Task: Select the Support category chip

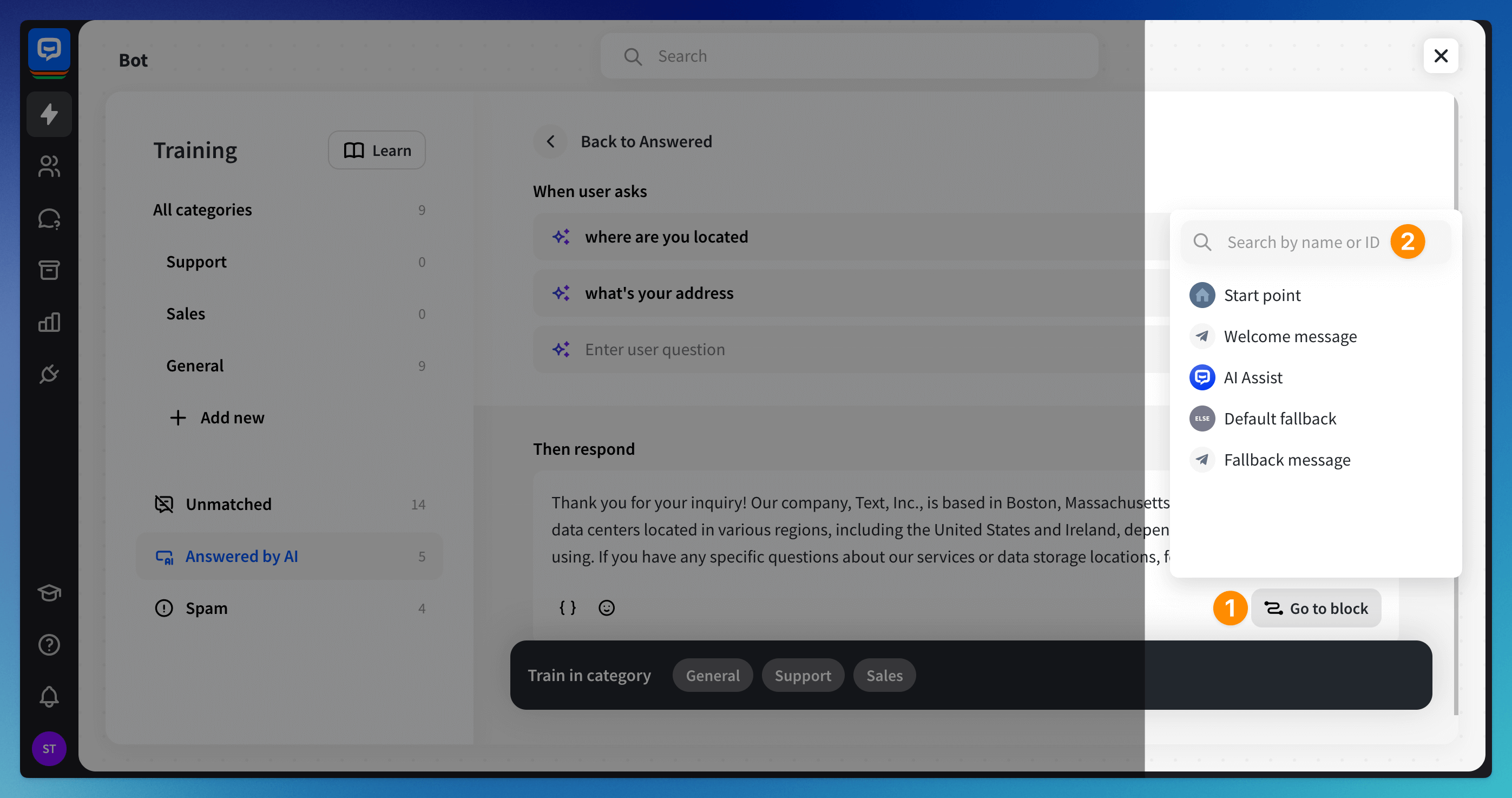Action: [803, 675]
